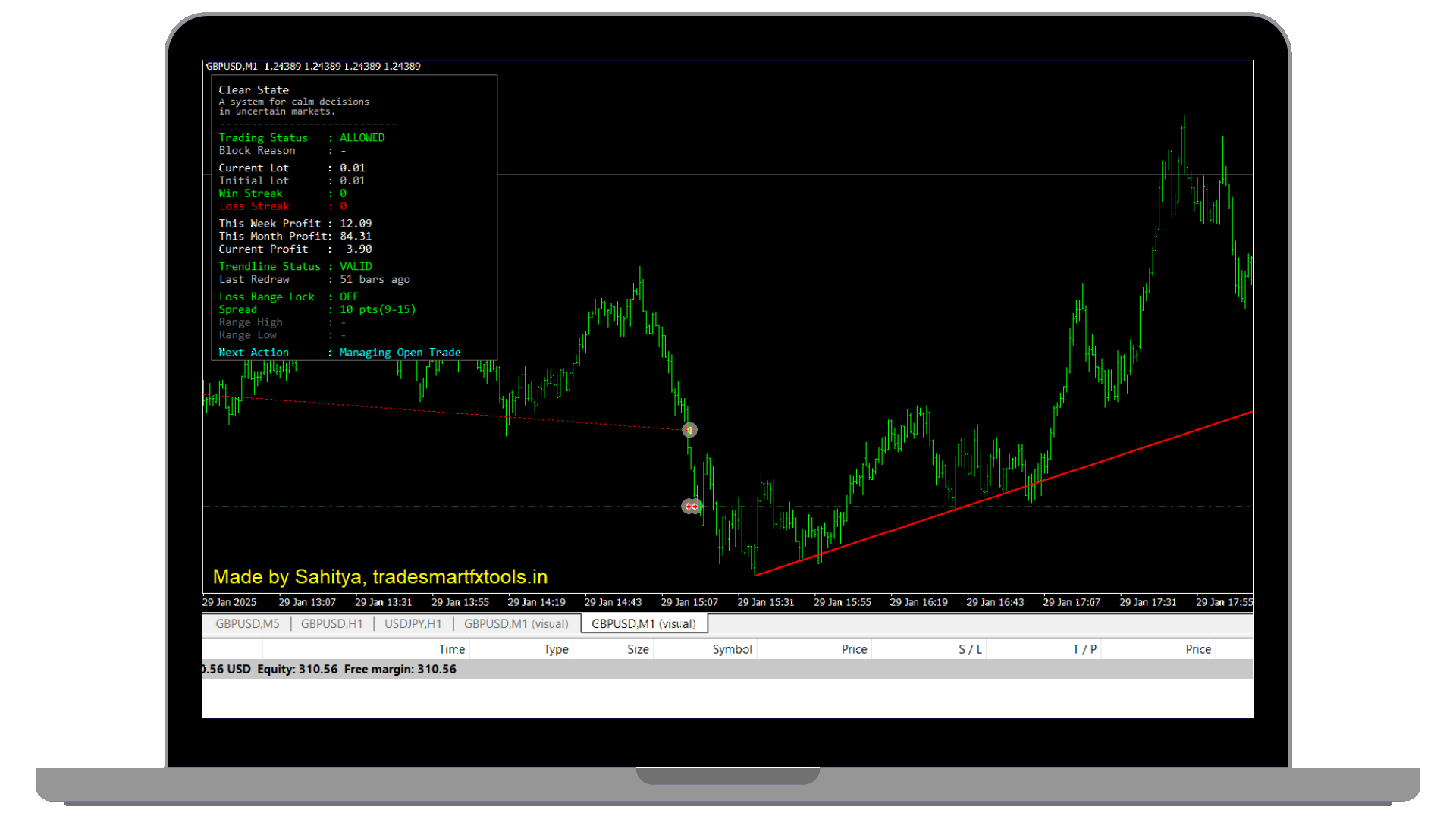The height and width of the screenshot is (819, 1456).
Task: Click the Size column header
Action: click(x=638, y=649)
